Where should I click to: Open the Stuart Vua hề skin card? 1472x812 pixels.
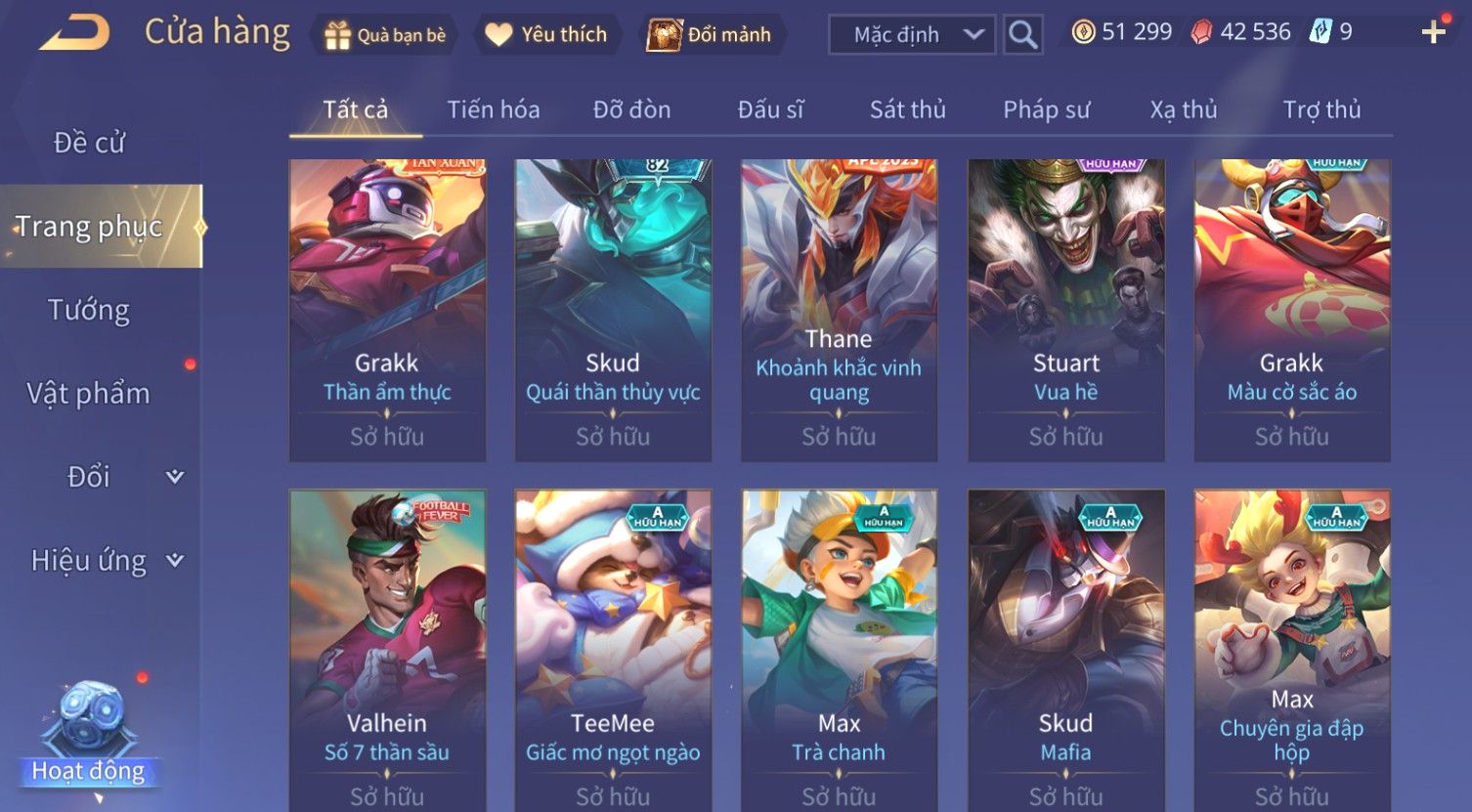(1066, 310)
